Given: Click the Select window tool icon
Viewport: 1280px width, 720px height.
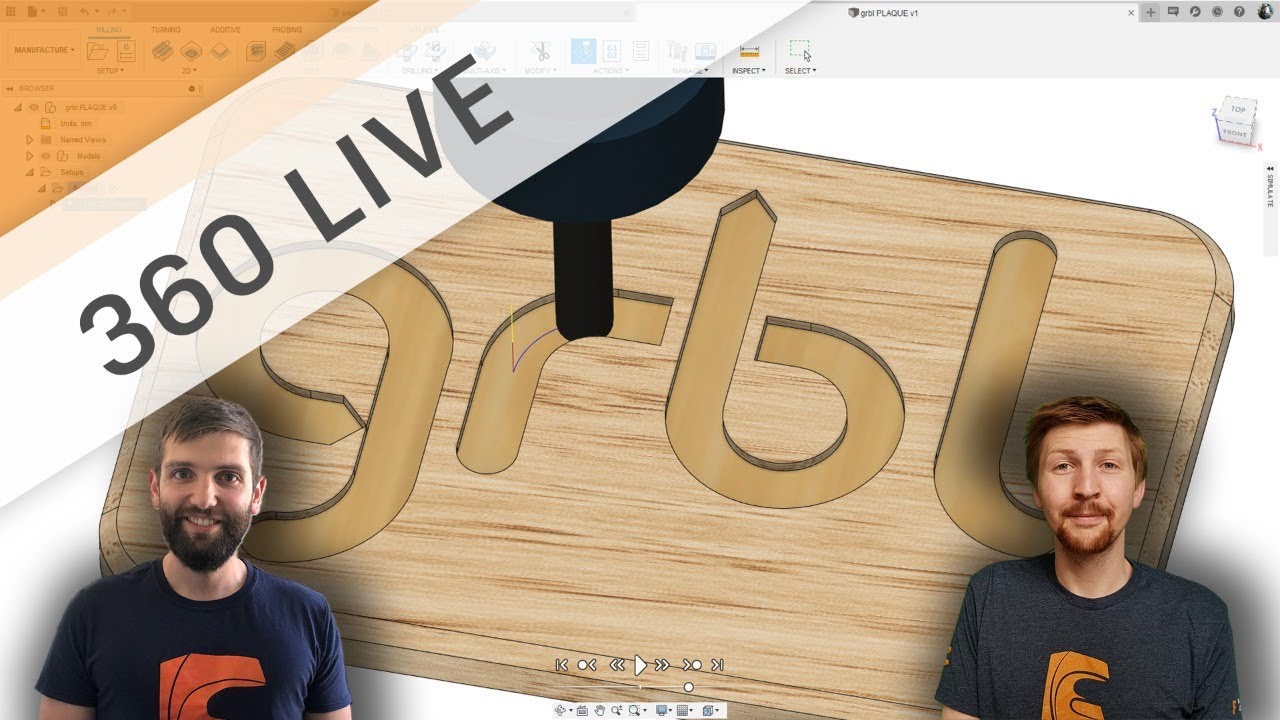Looking at the screenshot, I should pos(800,50).
